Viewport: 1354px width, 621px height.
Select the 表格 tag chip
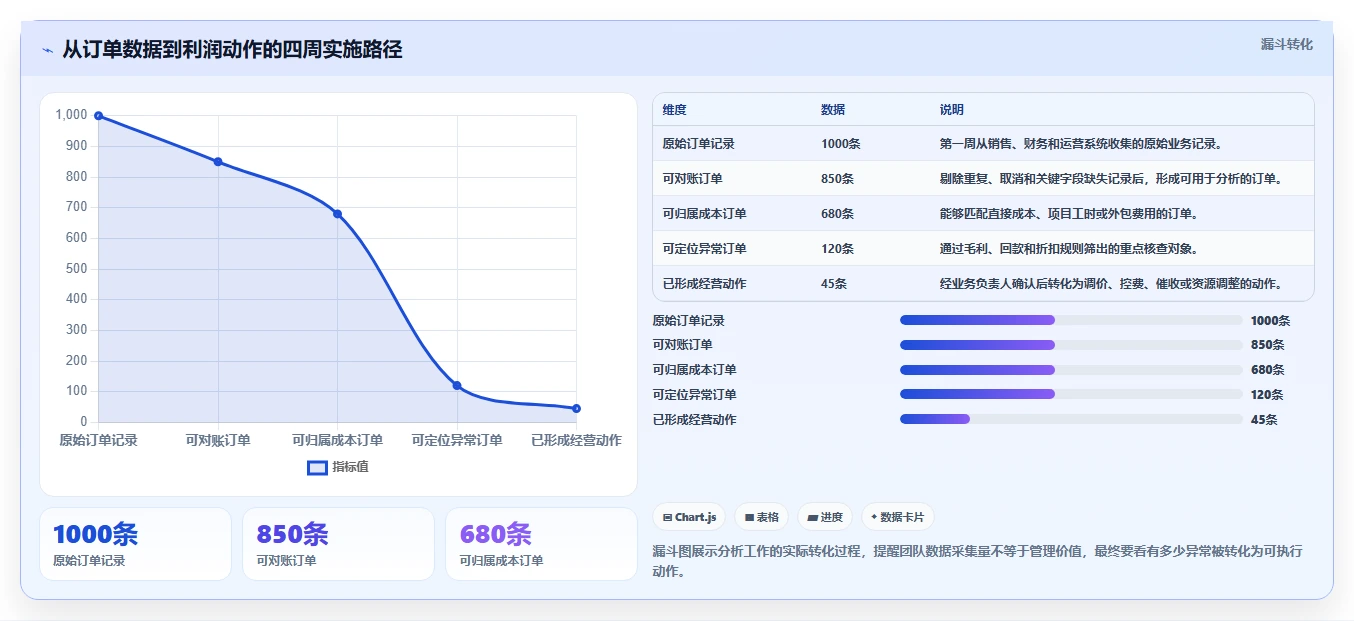(x=761, y=517)
